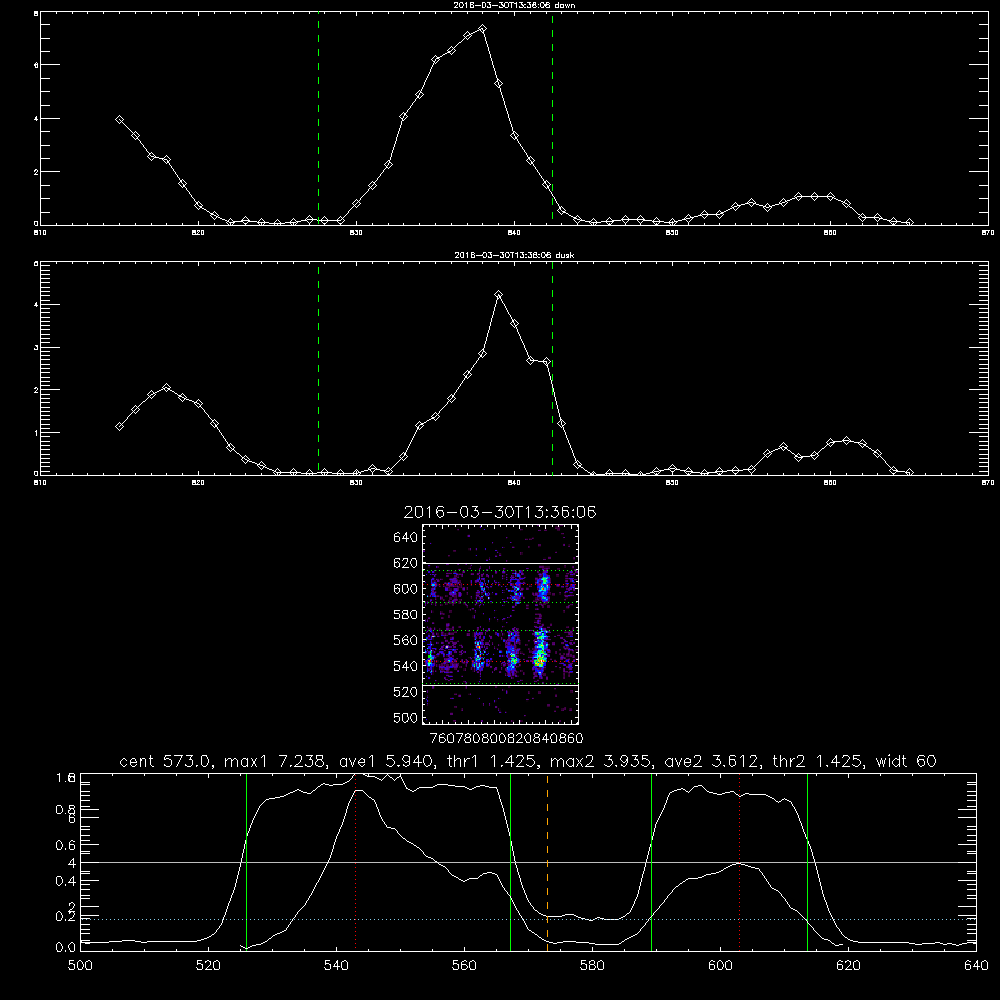The width and height of the screenshot is (1000, 1000).
Task: Click the green vertical line near 614 in bottom plot
Action: click(x=807, y=862)
